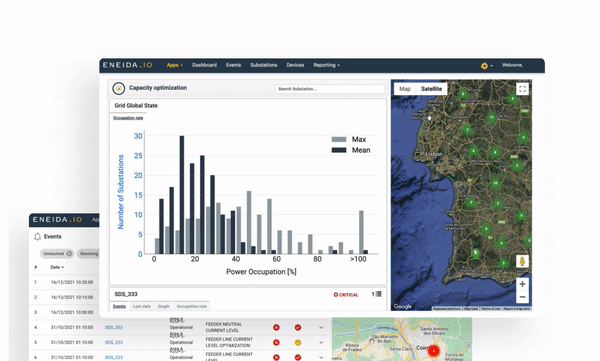Viewport: 600px width, 361px height.
Task: Open the settings gear dropdown
Action: coord(486,65)
